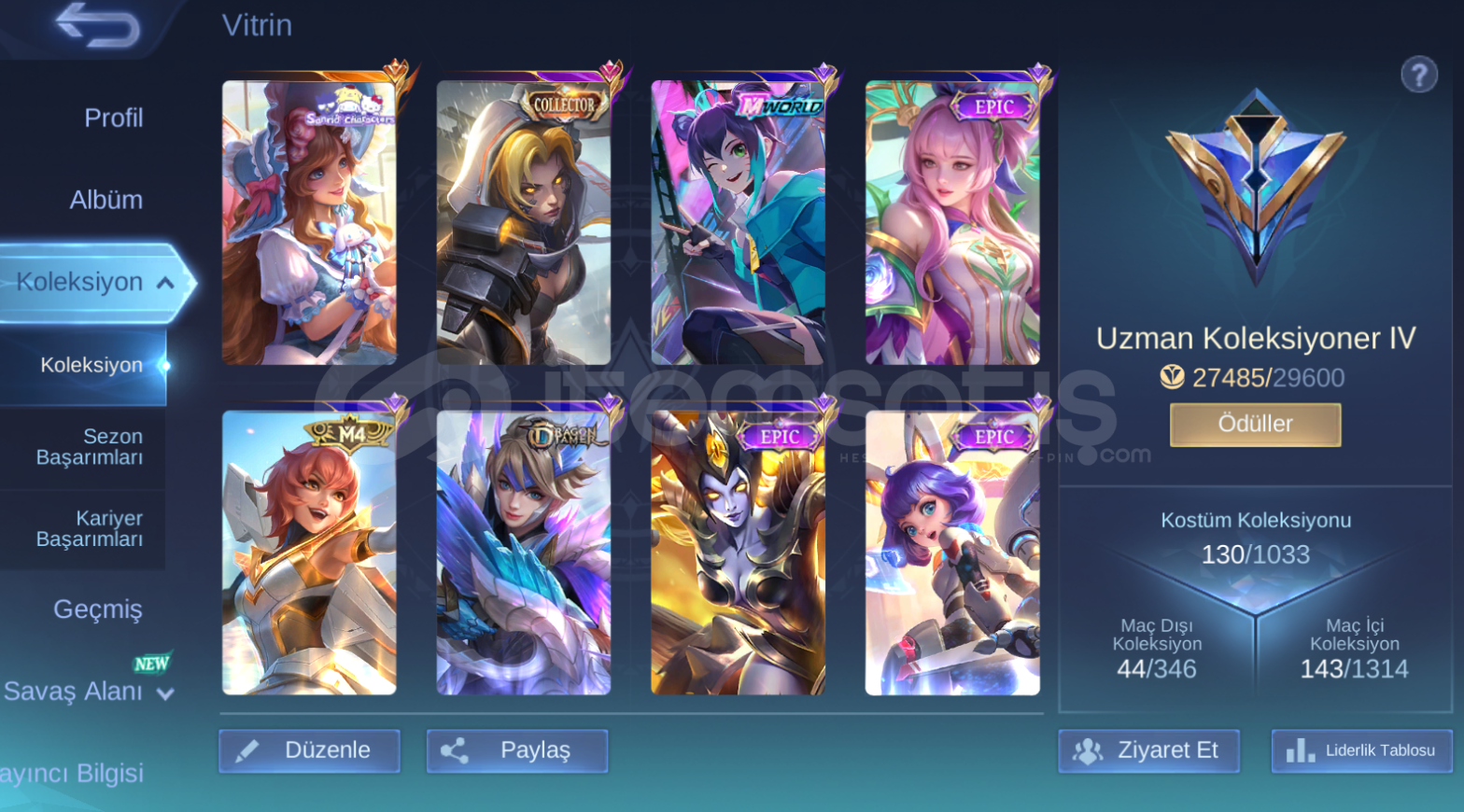This screenshot has width=1464, height=812.
Task: Click the share icon on Paylaş
Action: [455, 751]
